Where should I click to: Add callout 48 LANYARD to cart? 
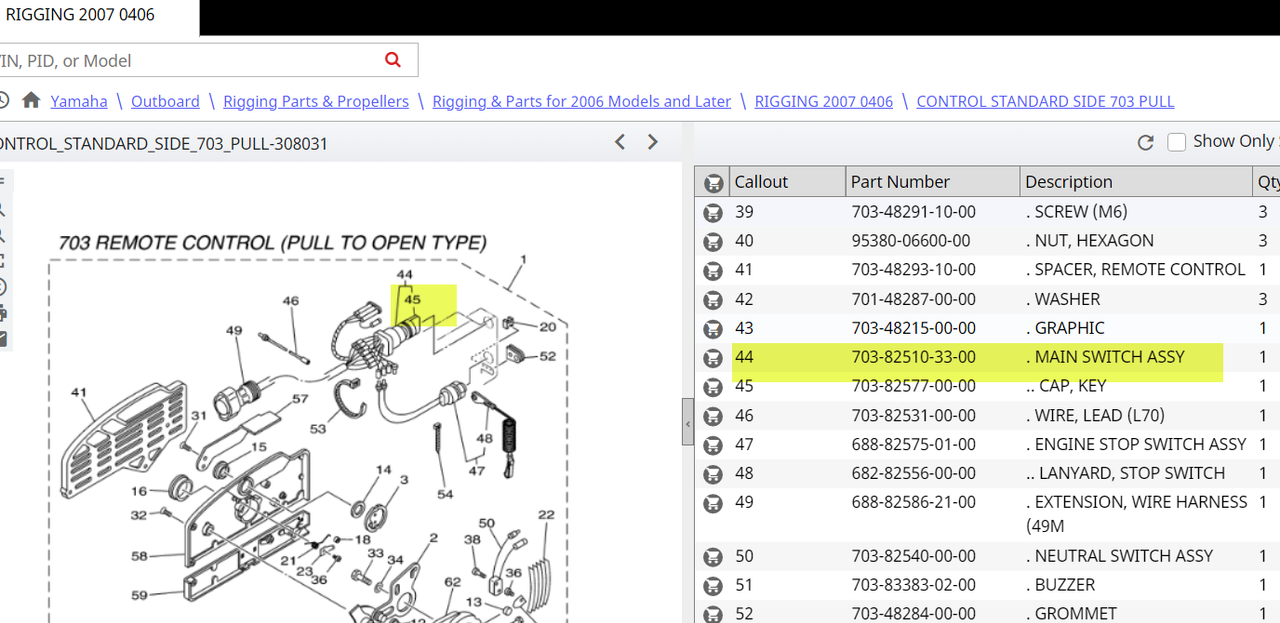(713, 473)
